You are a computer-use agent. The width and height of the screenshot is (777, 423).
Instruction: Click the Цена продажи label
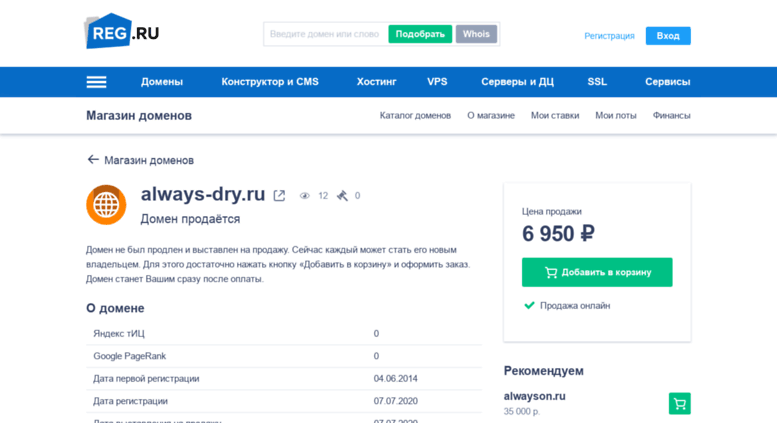552,212
